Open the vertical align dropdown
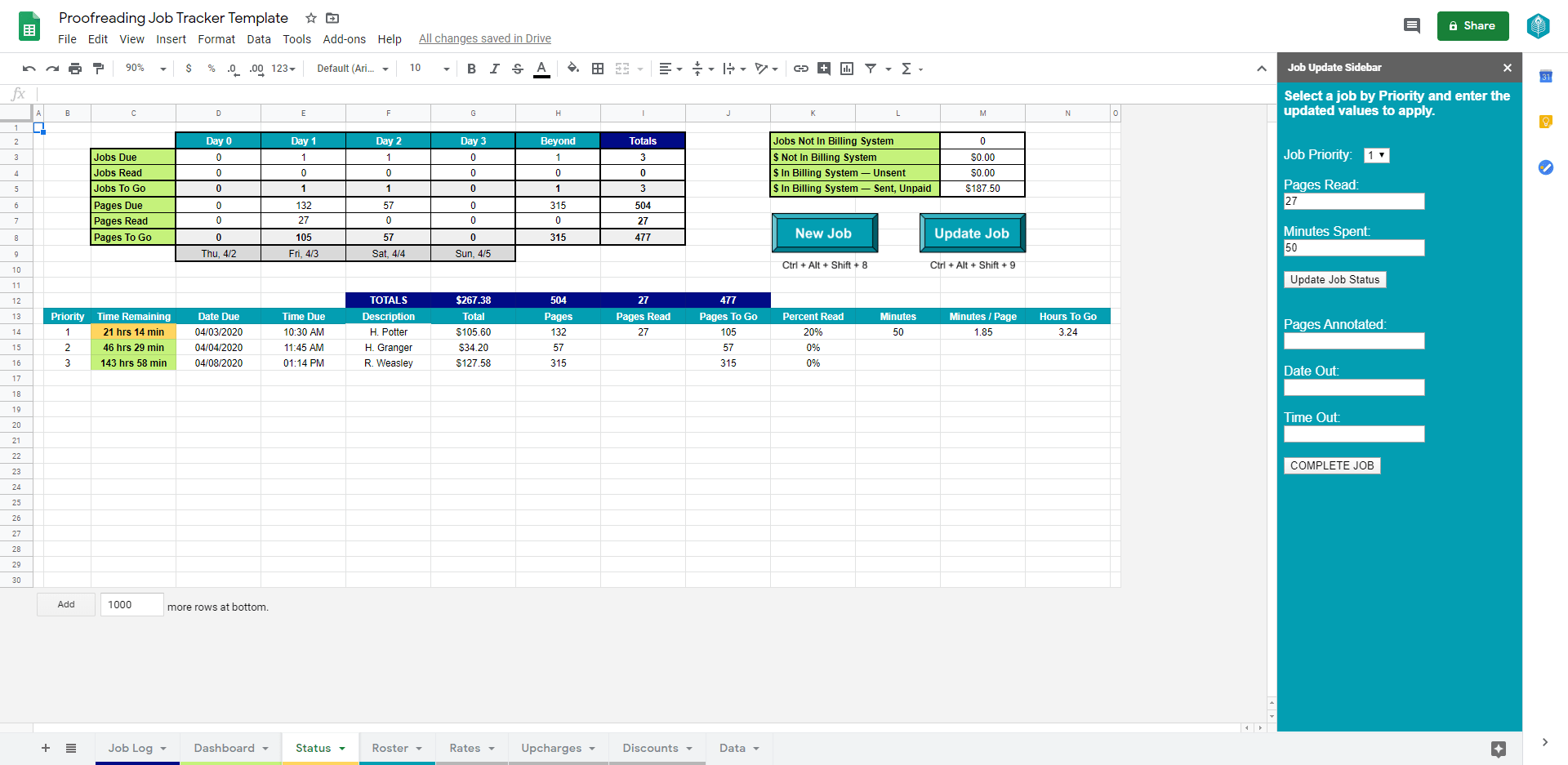Image resolution: width=1568 pixels, height=765 pixels. [x=703, y=69]
